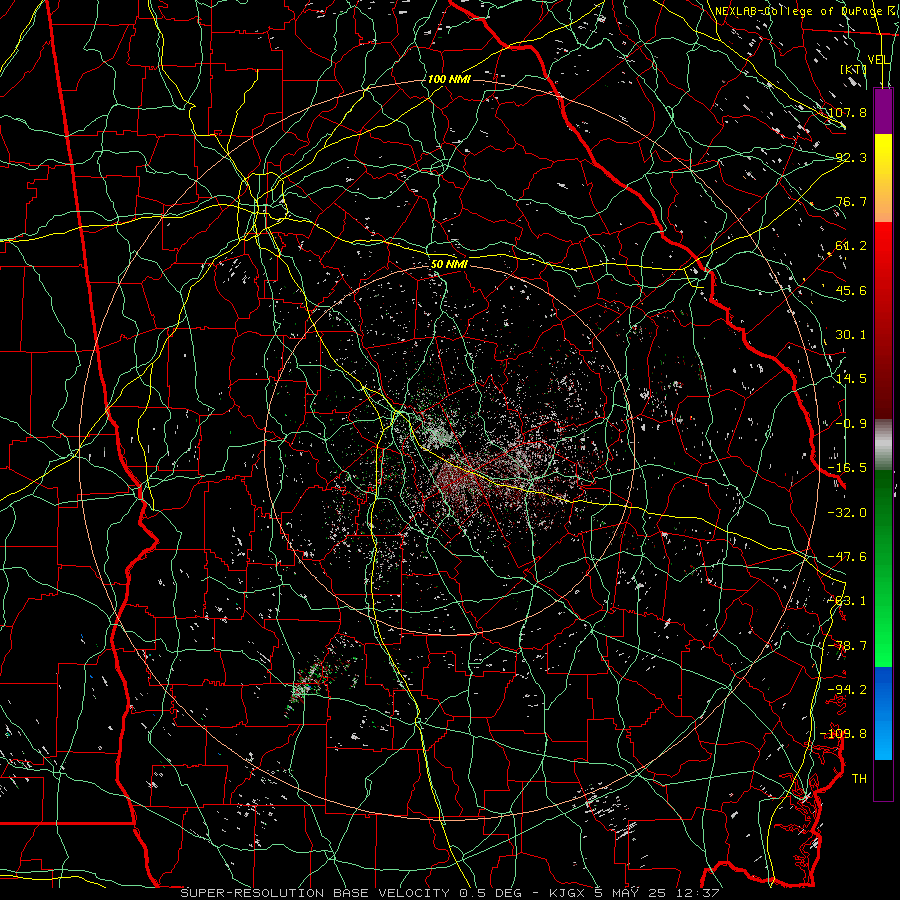Click the -32.0 legend value
The width and height of the screenshot is (900, 900).
[848, 513]
